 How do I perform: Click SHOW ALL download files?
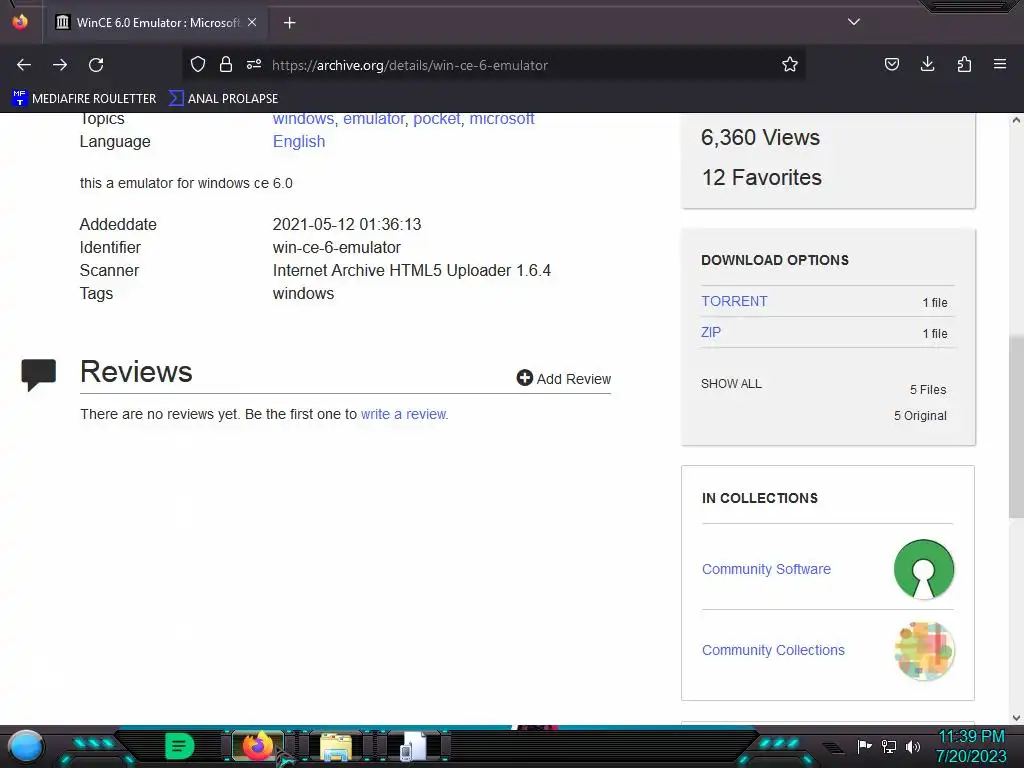pos(731,383)
